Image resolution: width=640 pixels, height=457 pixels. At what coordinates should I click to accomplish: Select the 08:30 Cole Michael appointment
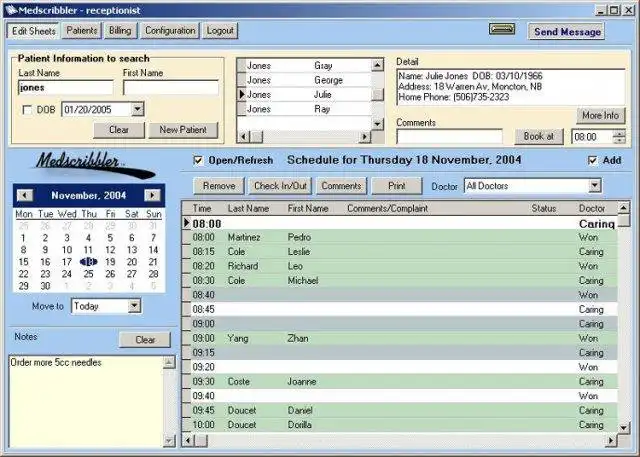pyautogui.click(x=400, y=280)
